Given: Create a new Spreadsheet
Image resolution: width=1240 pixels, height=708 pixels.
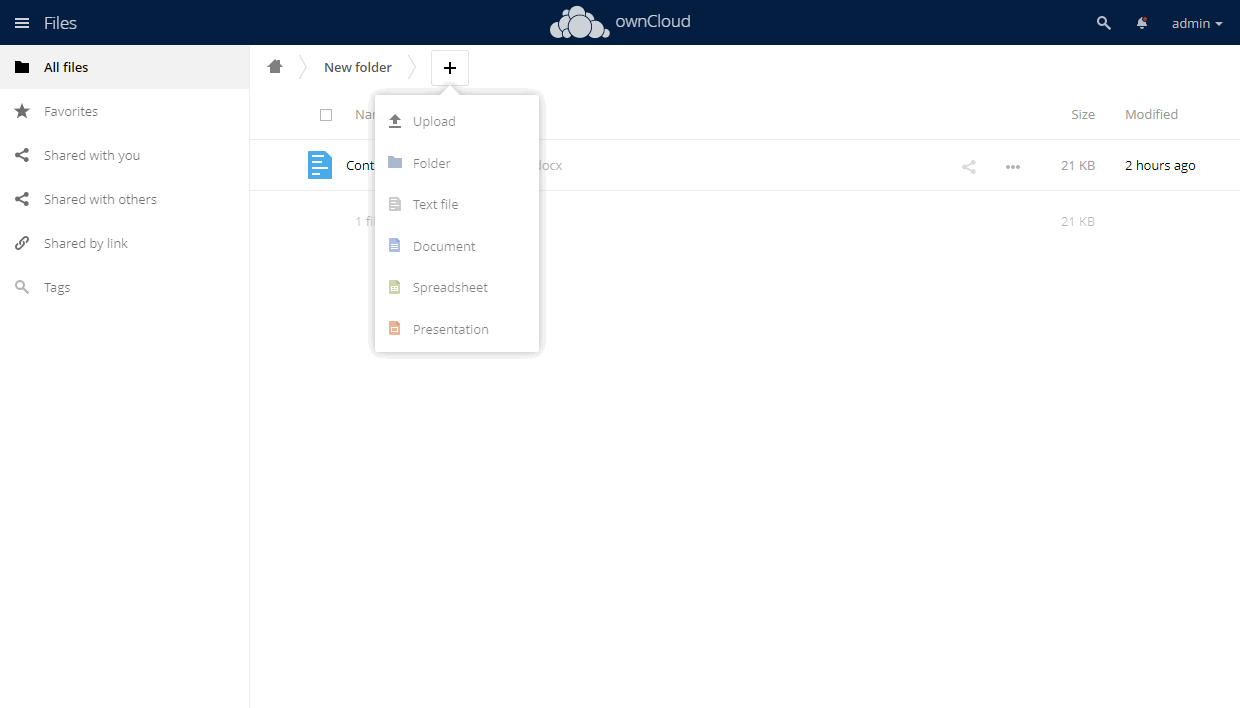Looking at the screenshot, I should (450, 287).
